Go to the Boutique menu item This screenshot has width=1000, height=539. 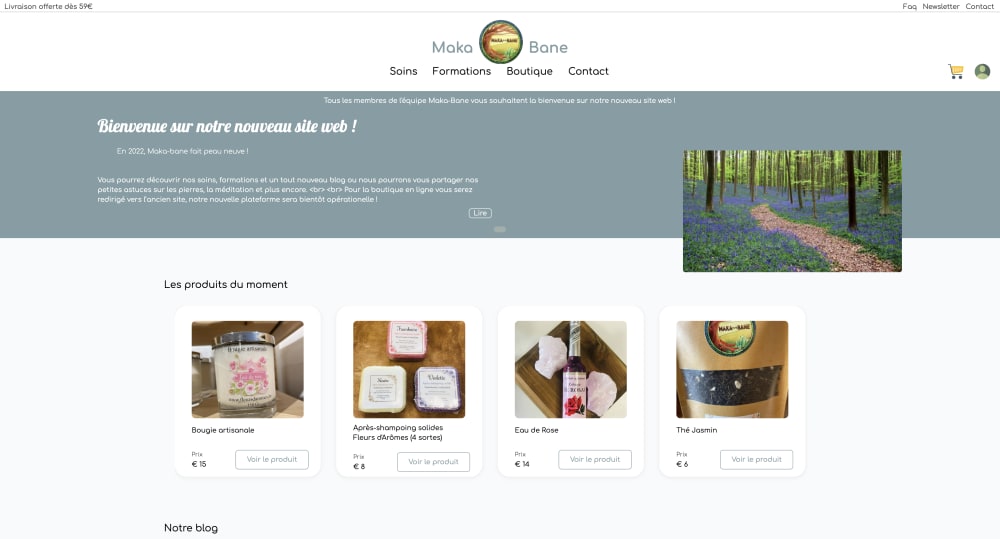coord(529,71)
